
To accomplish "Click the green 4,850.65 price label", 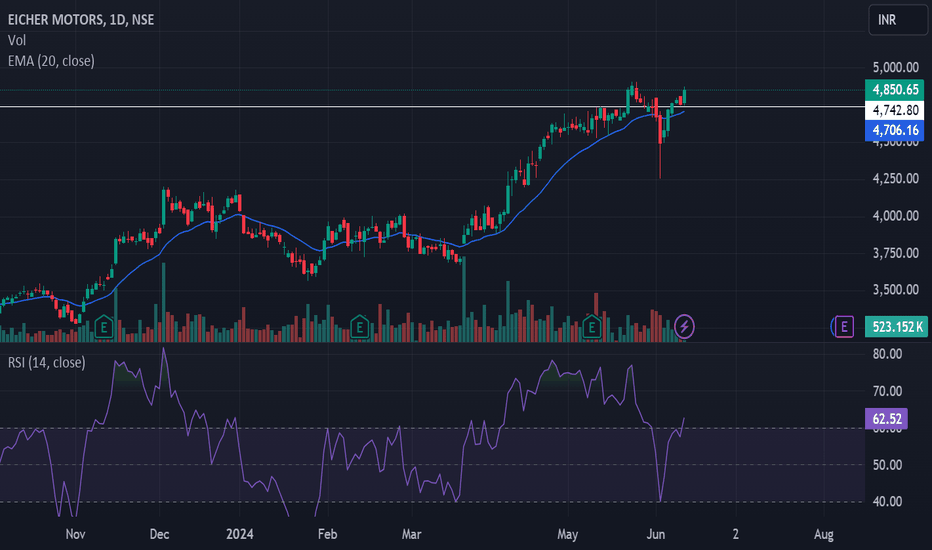I will point(895,90).
